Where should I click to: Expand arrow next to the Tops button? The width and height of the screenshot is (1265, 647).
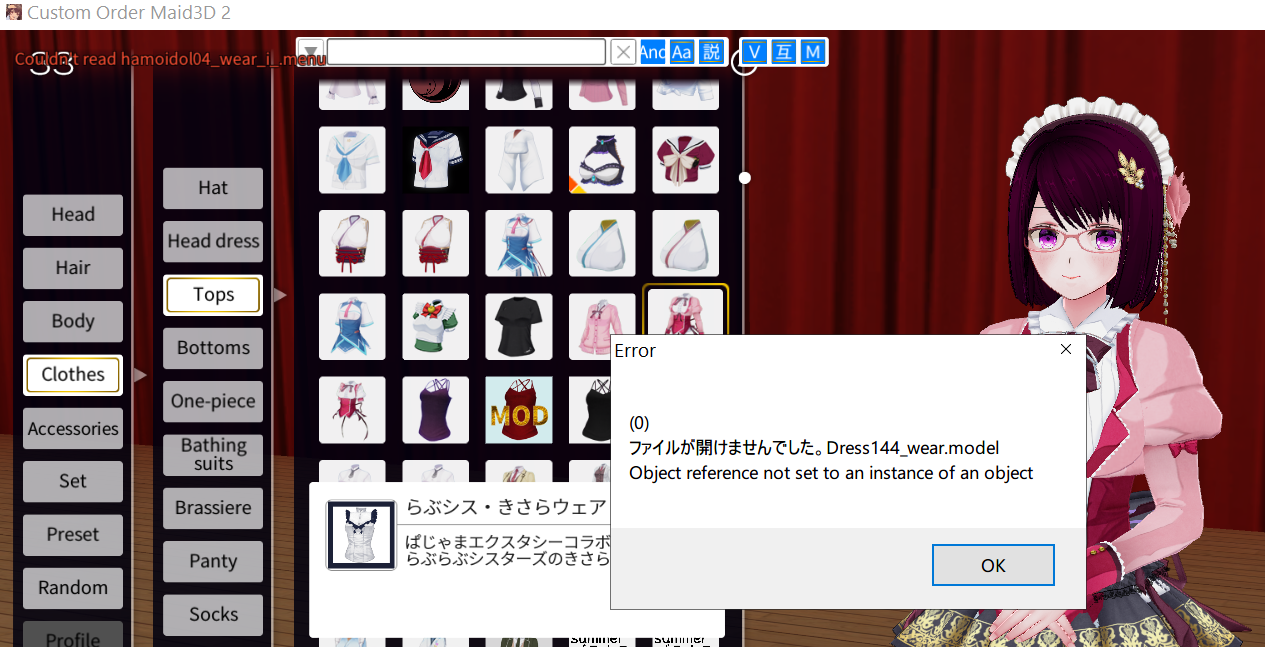pos(280,295)
